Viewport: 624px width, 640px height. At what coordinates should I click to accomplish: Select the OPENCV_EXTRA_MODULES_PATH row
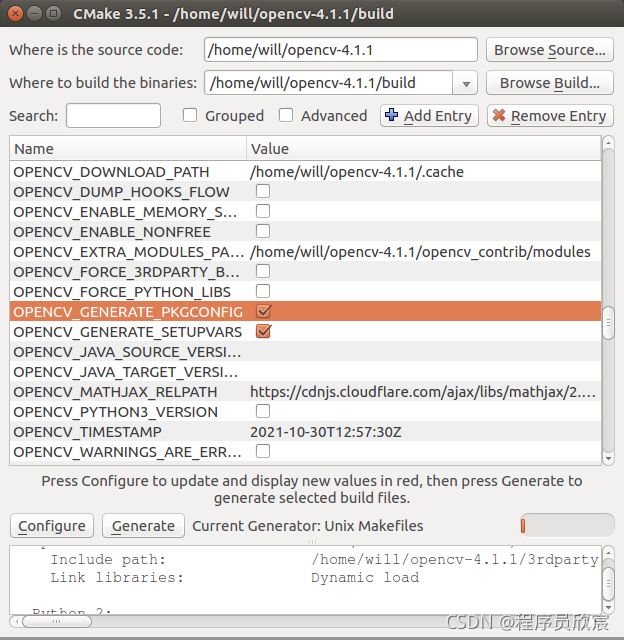[x=128, y=252]
